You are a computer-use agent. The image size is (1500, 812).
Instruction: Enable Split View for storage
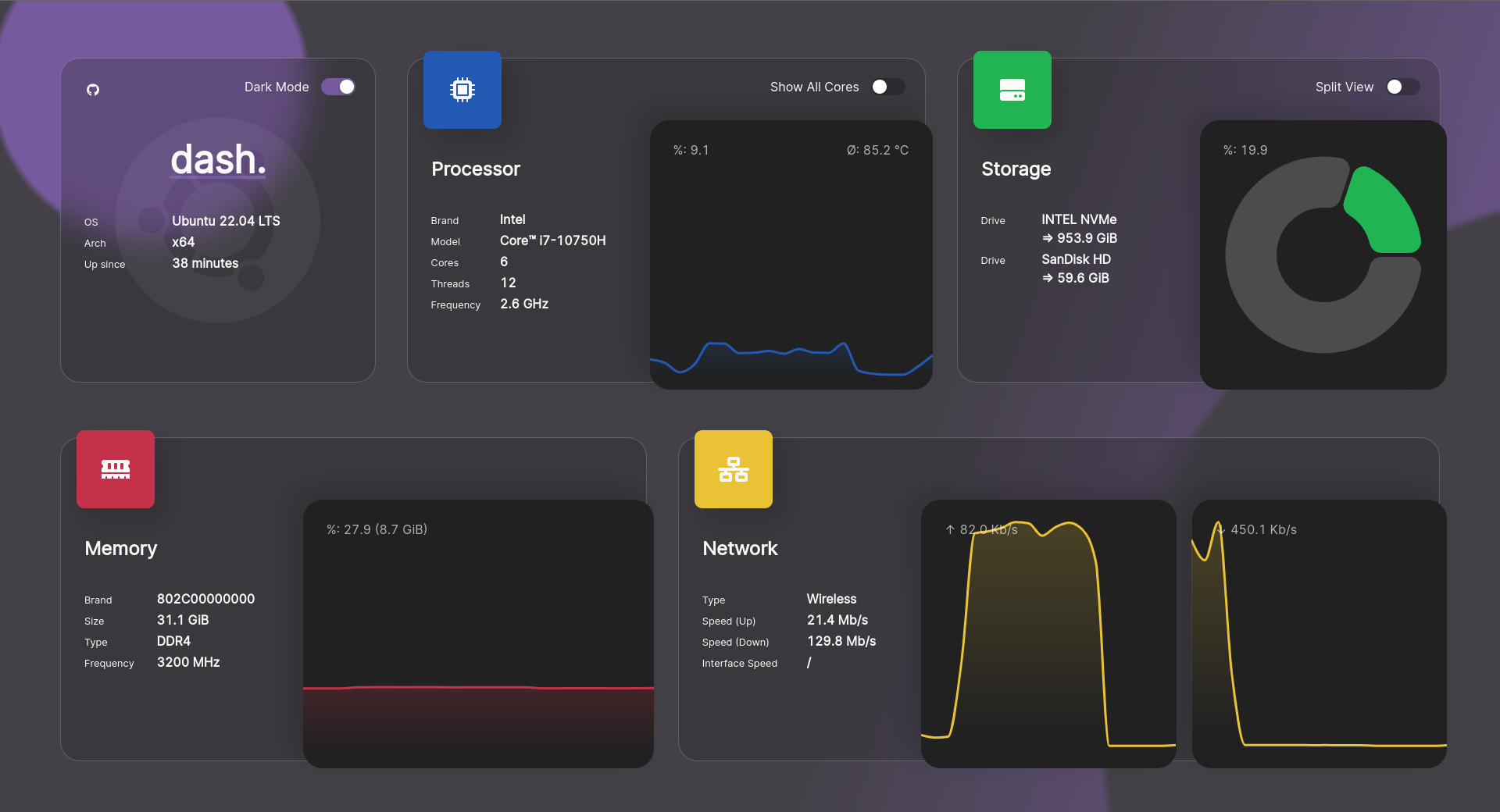point(1402,87)
